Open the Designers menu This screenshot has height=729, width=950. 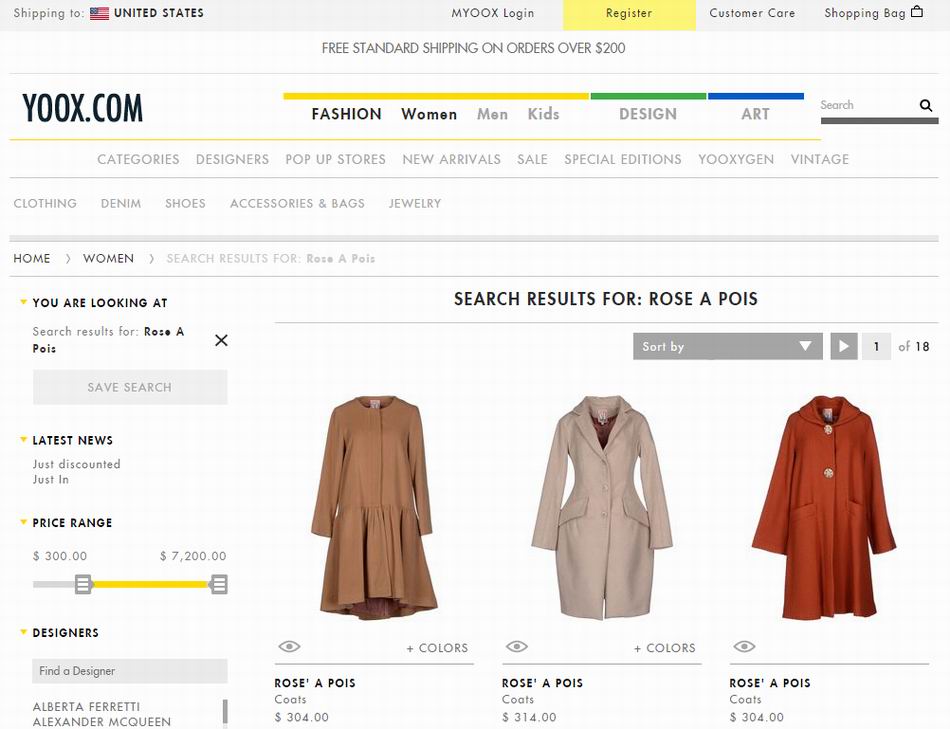[232, 159]
